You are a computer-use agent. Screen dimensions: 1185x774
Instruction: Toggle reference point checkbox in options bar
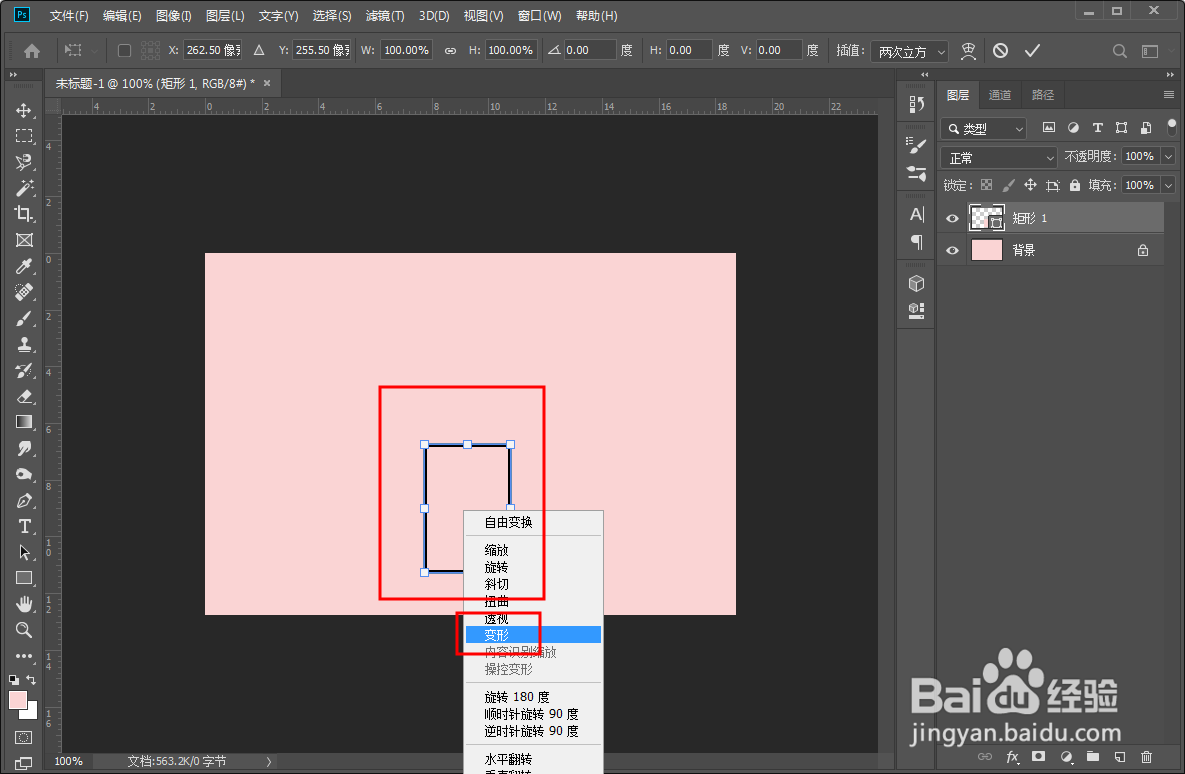point(125,51)
